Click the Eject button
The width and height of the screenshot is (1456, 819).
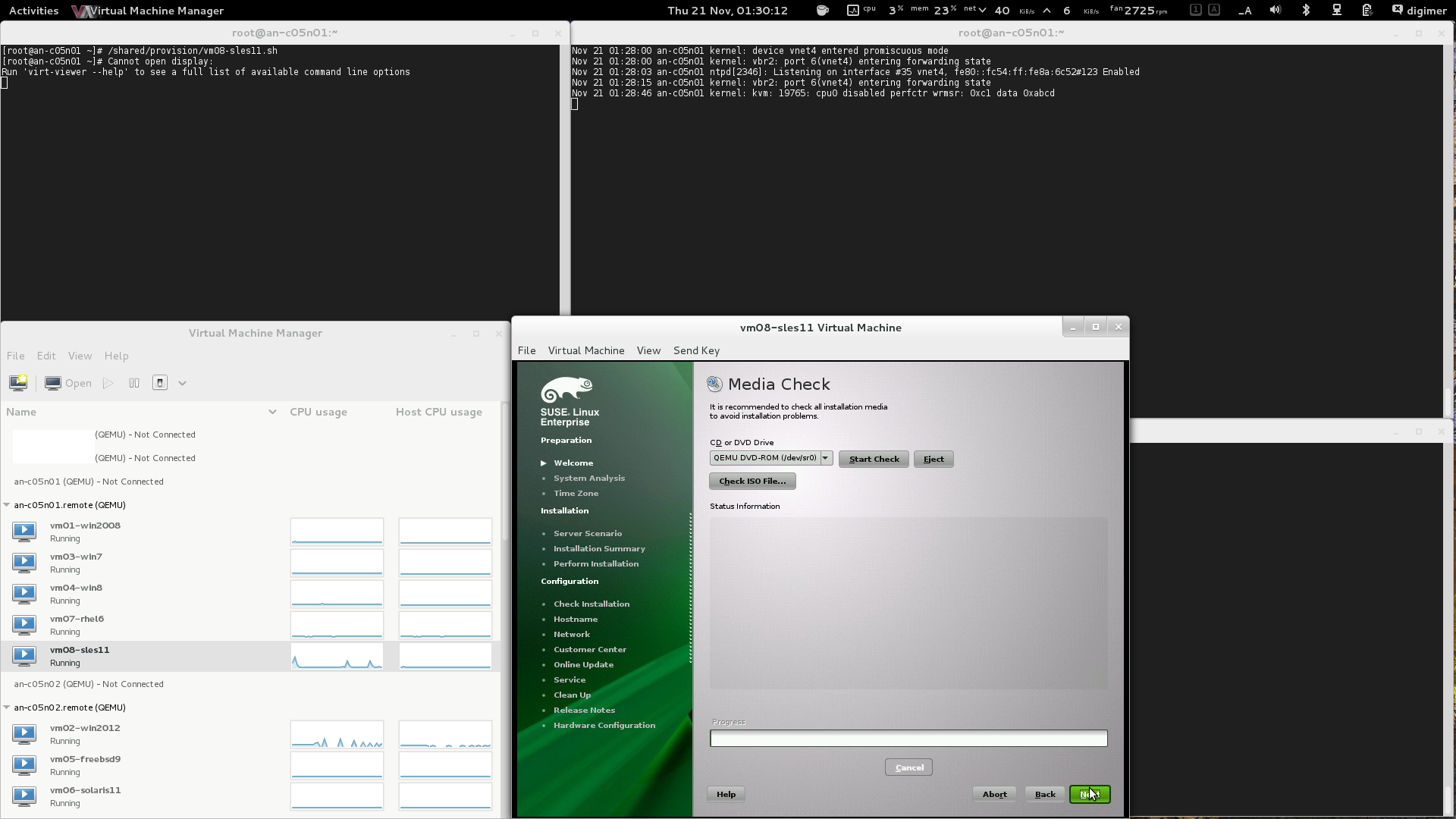point(934,459)
